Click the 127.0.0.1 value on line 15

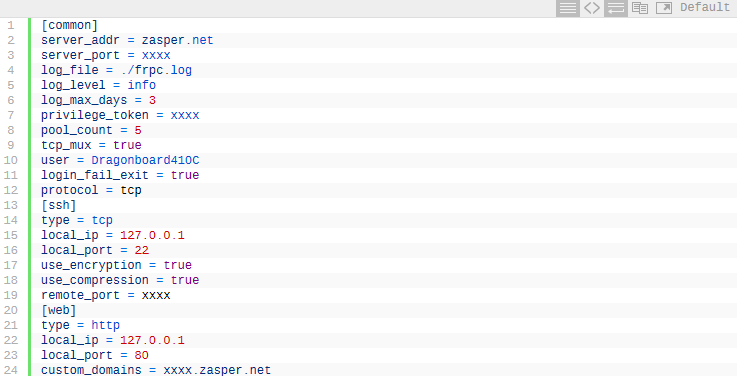[x=152, y=235]
